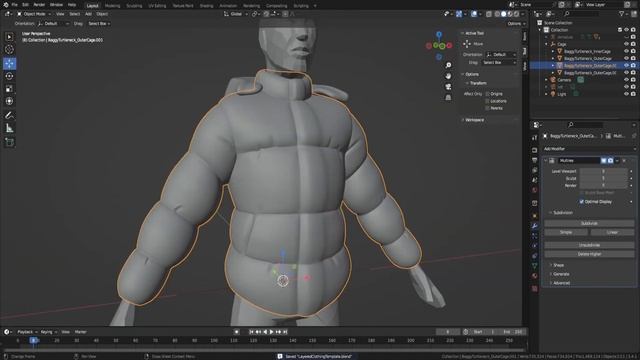
Task: Open Object Mode dropdown
Action: [34, 14]
